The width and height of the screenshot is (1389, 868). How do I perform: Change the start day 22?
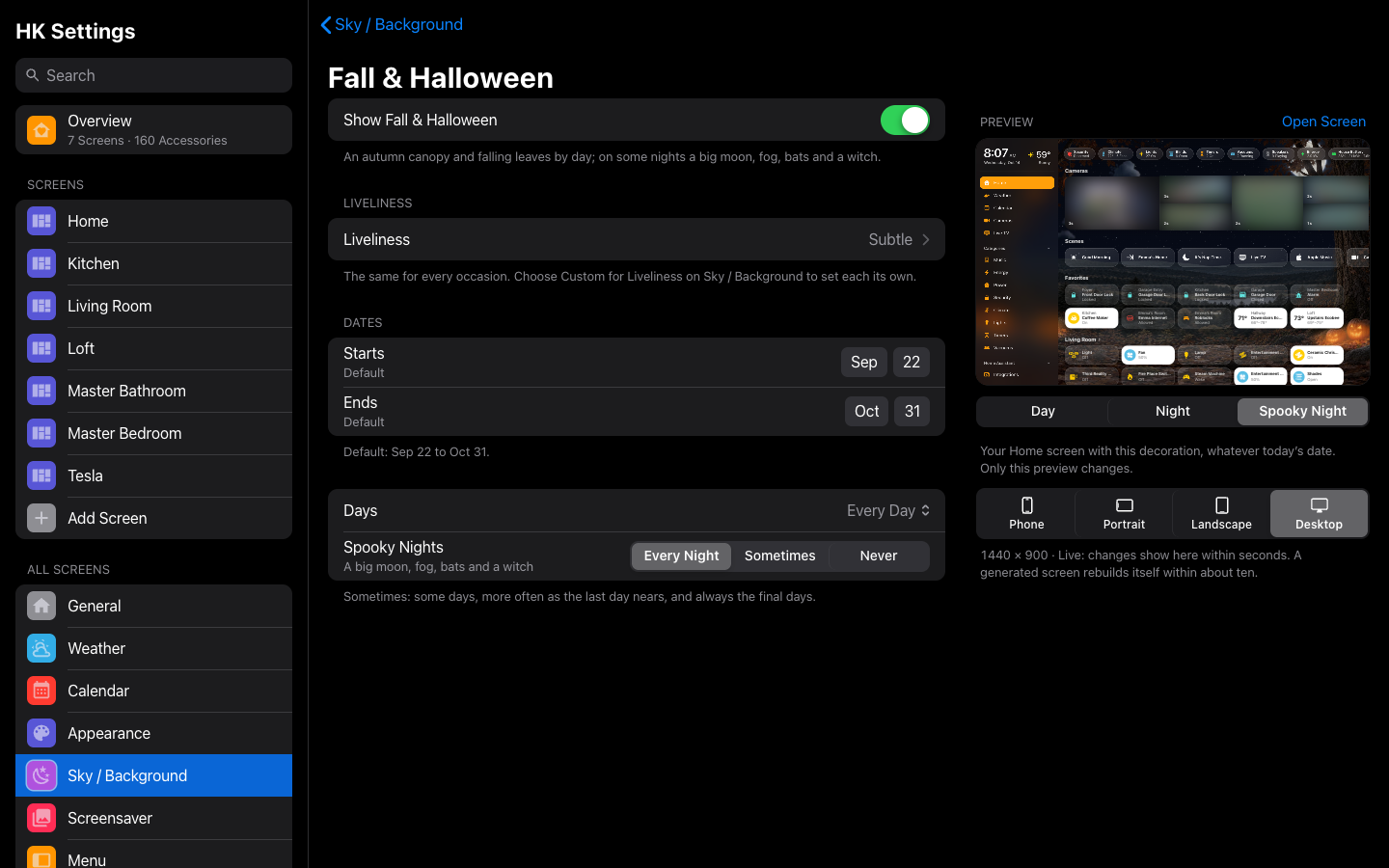[x=912, y=362]
